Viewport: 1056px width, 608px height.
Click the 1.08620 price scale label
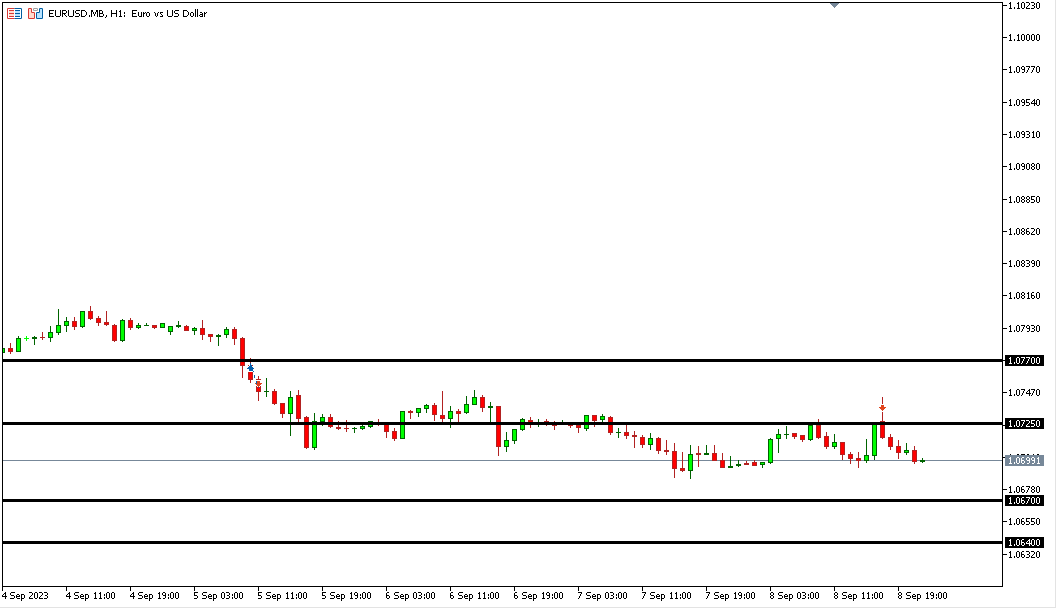(x=1024, y=232)
